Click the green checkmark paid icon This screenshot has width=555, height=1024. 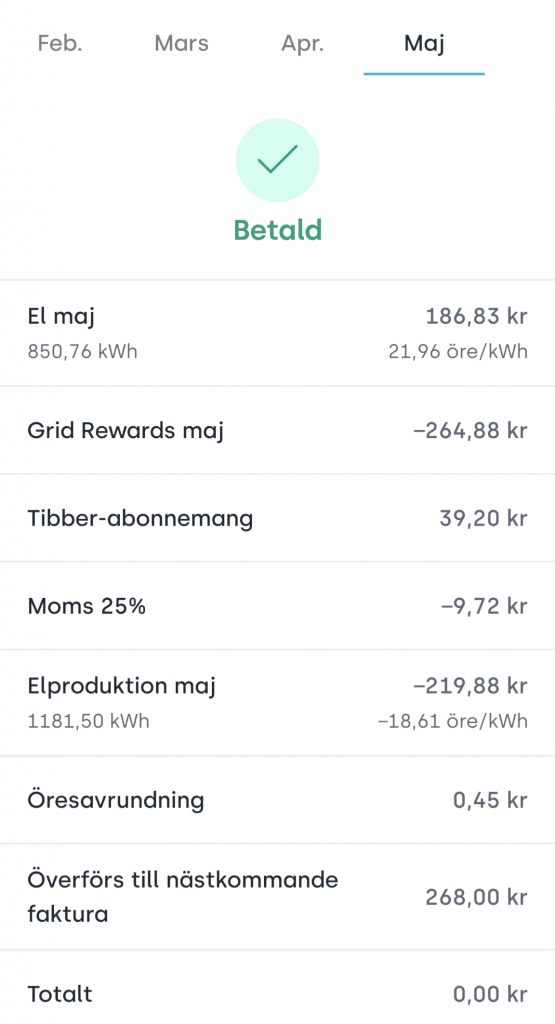pos(278,160)
